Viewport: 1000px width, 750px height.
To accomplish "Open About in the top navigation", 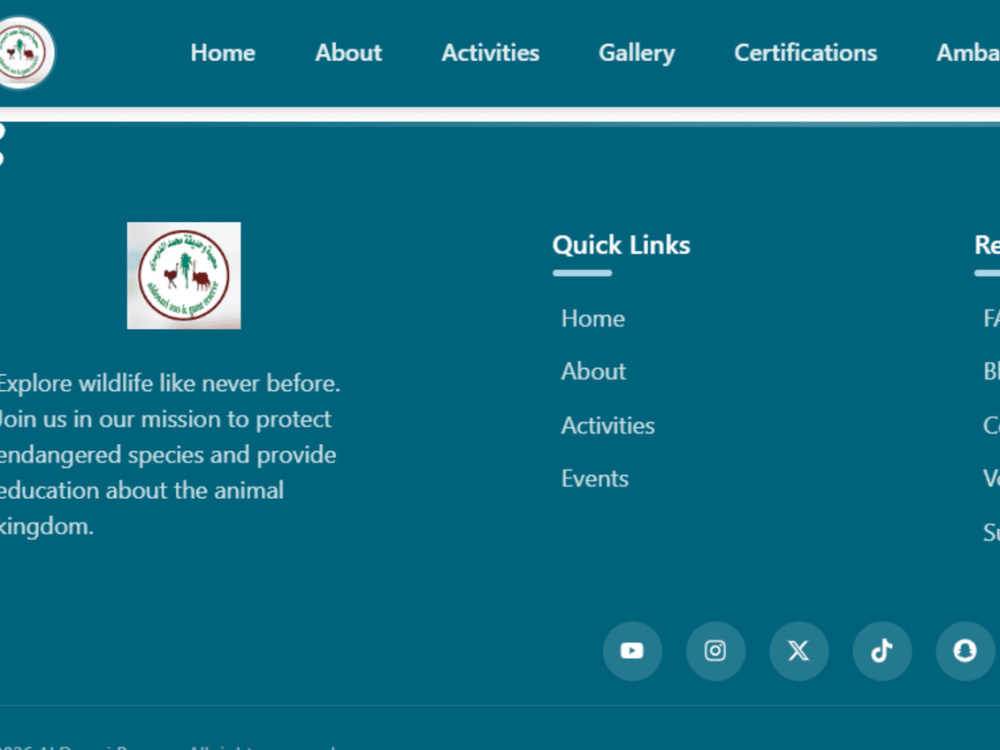I will pos(348,53).
